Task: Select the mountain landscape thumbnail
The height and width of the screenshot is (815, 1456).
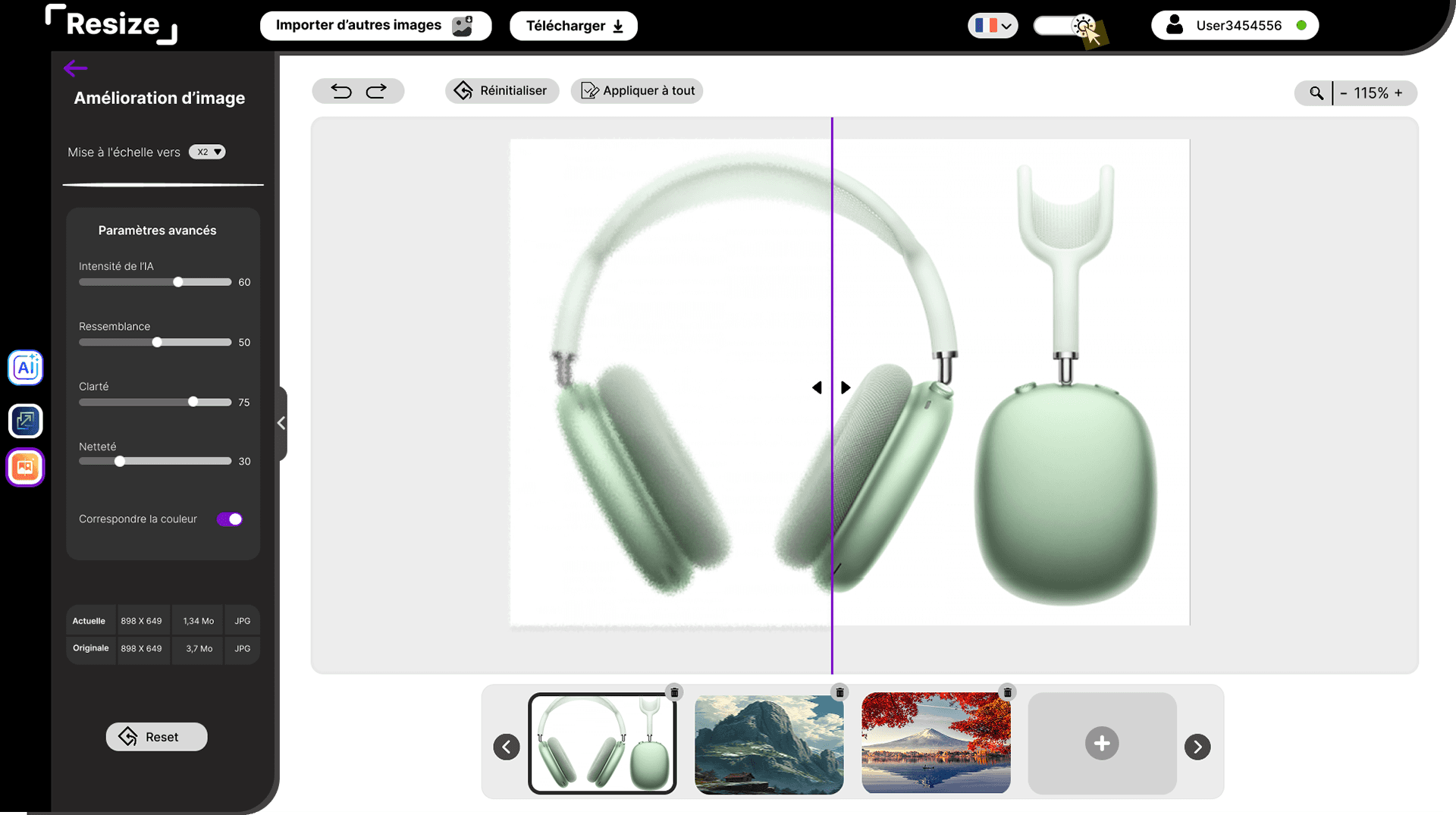Action: [x=769, y=743]
